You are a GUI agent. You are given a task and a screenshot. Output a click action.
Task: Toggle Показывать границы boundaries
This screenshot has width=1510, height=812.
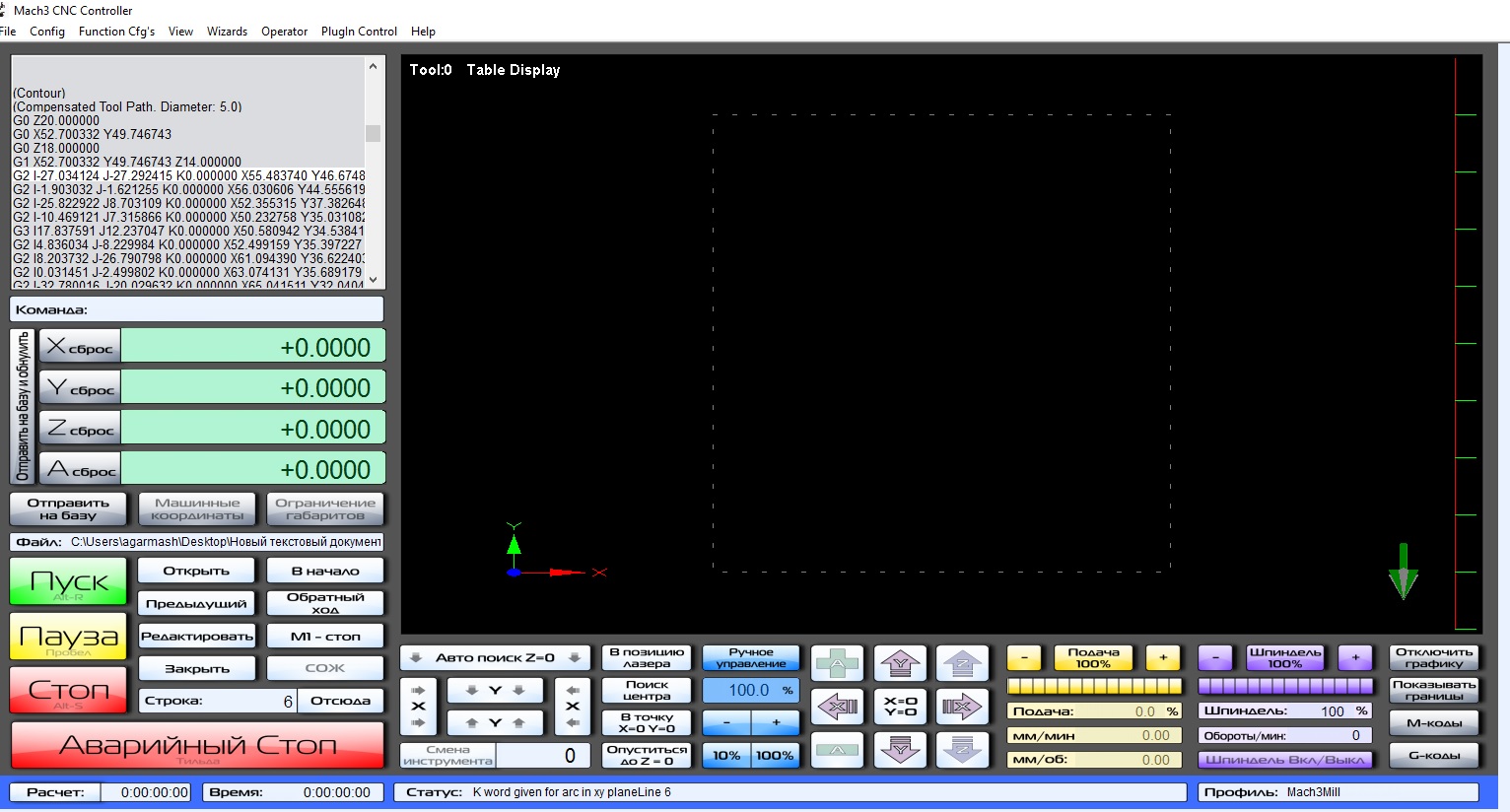pos(1434,690)
